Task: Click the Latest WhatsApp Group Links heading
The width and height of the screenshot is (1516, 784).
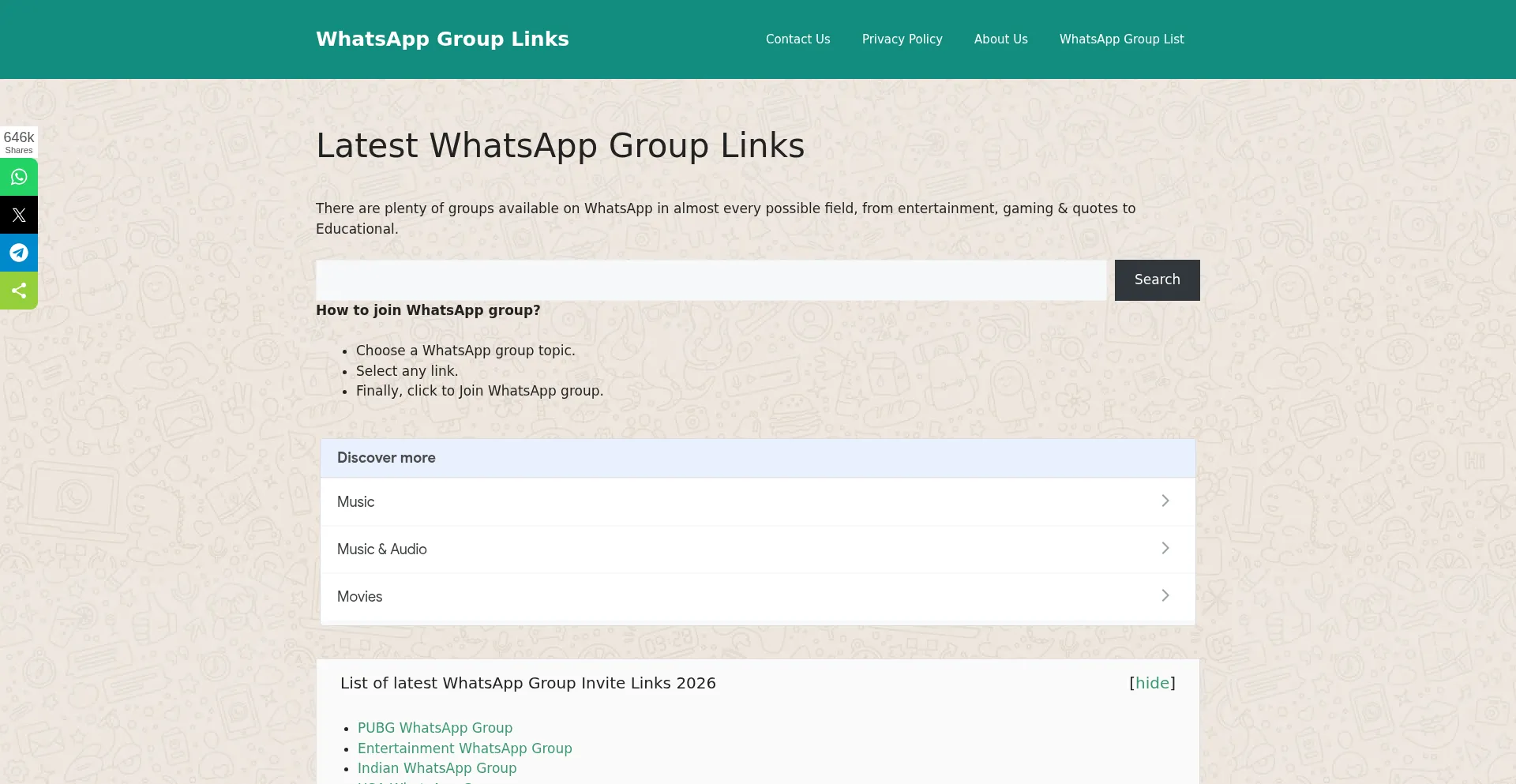Action: [561, 146]
